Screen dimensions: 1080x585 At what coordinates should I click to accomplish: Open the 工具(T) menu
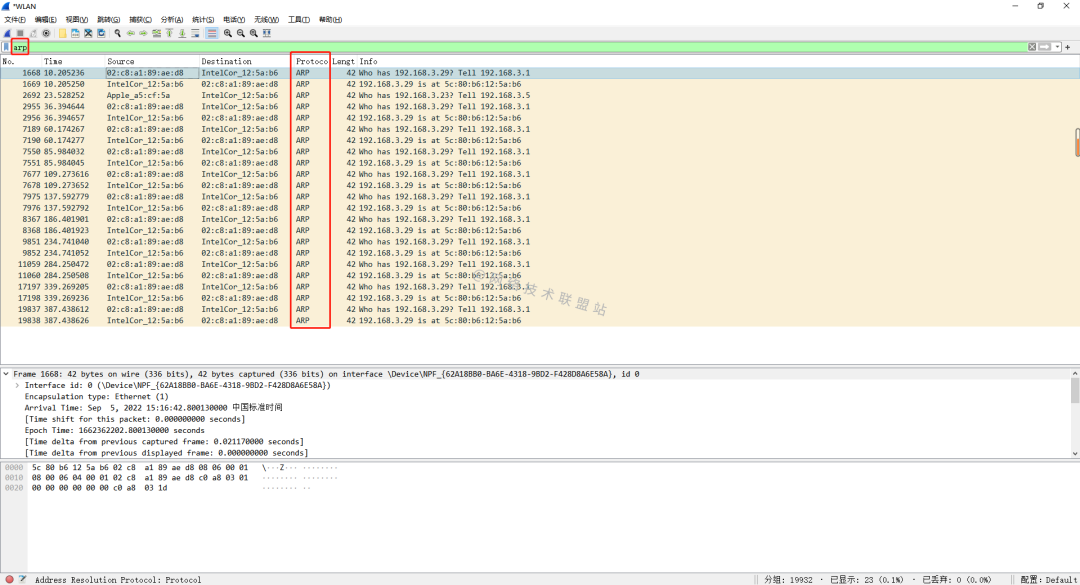point(298,19)
